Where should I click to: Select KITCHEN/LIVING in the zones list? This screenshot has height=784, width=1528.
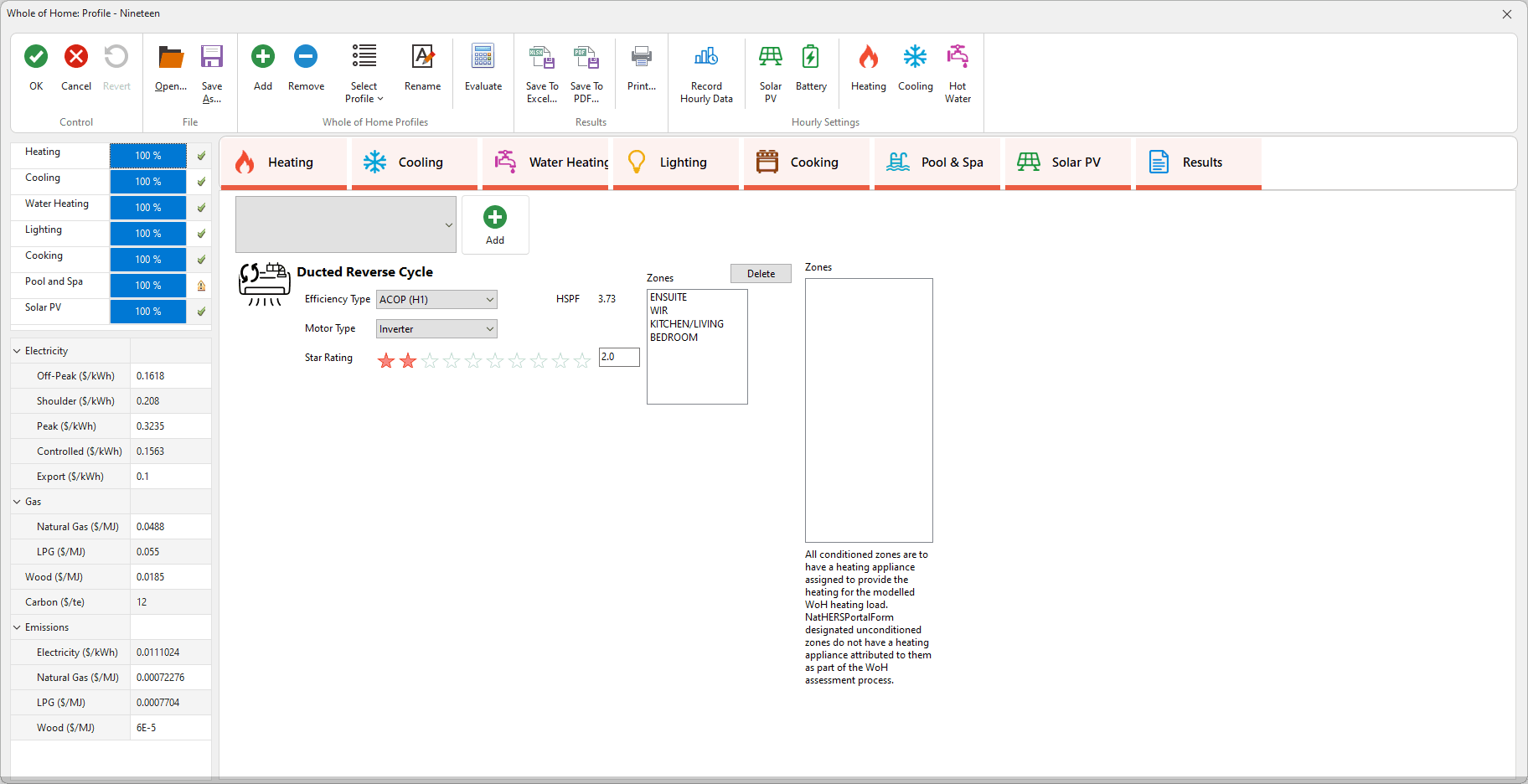point(687,324)
